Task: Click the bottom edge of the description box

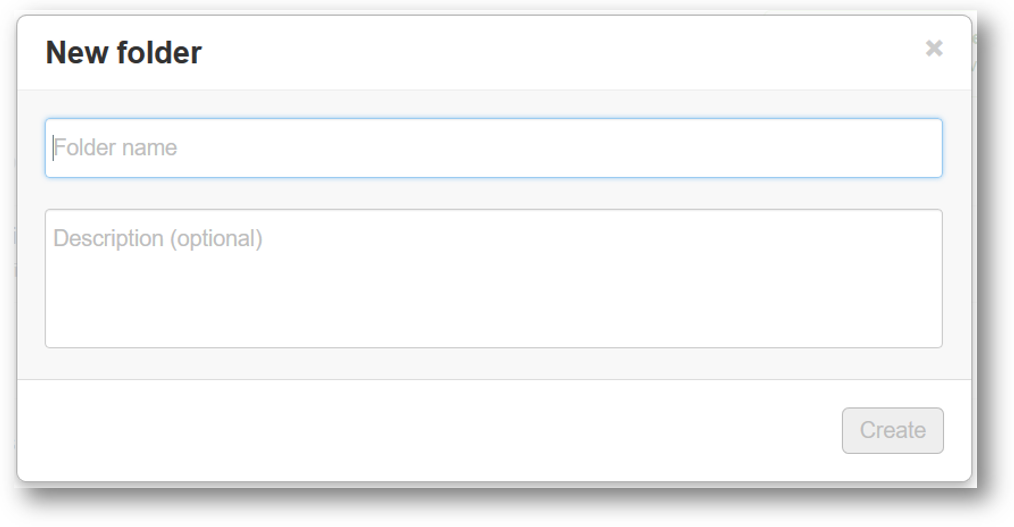Action: point(493,347)
